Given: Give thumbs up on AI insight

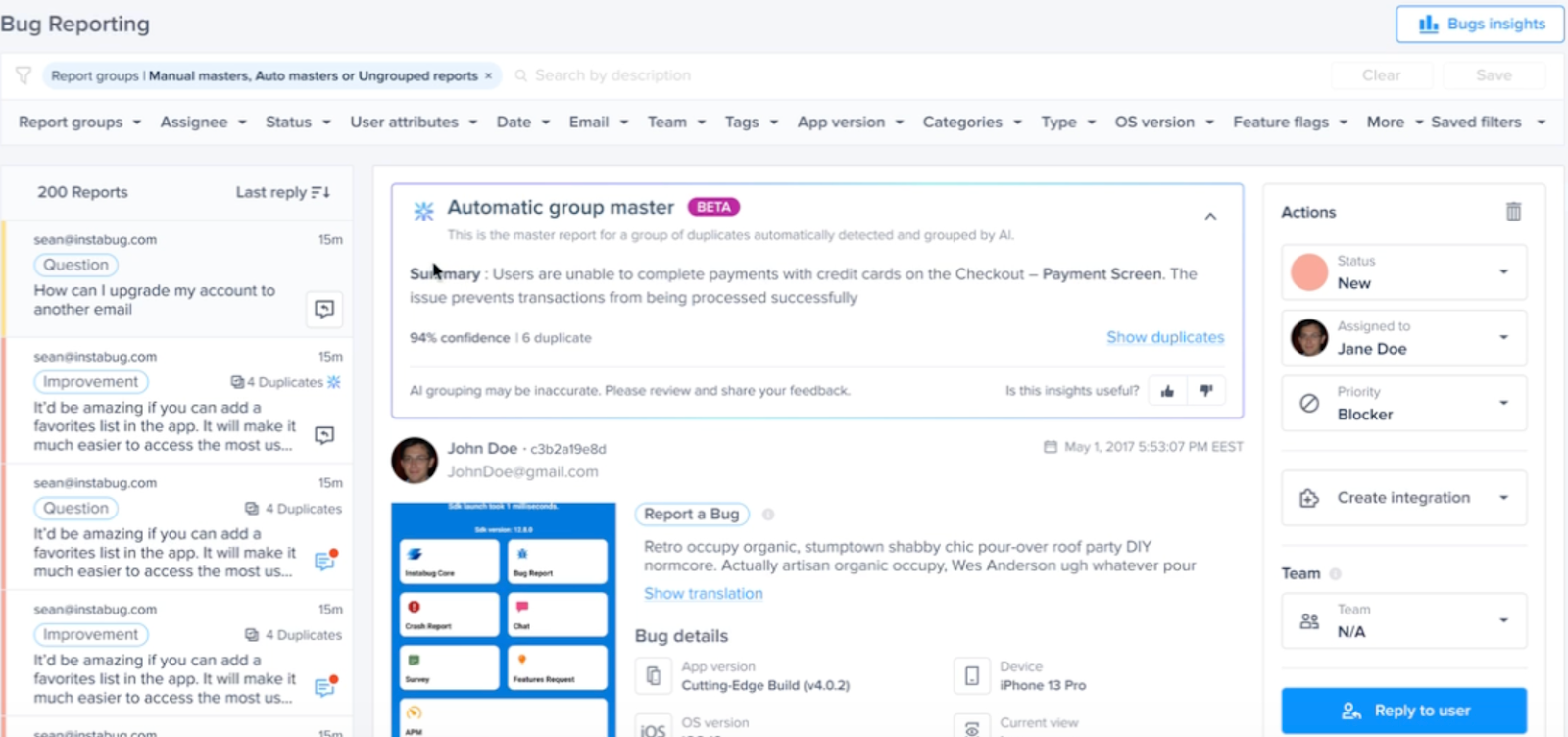Looking at the screenshot, I should coord(1167,391).
